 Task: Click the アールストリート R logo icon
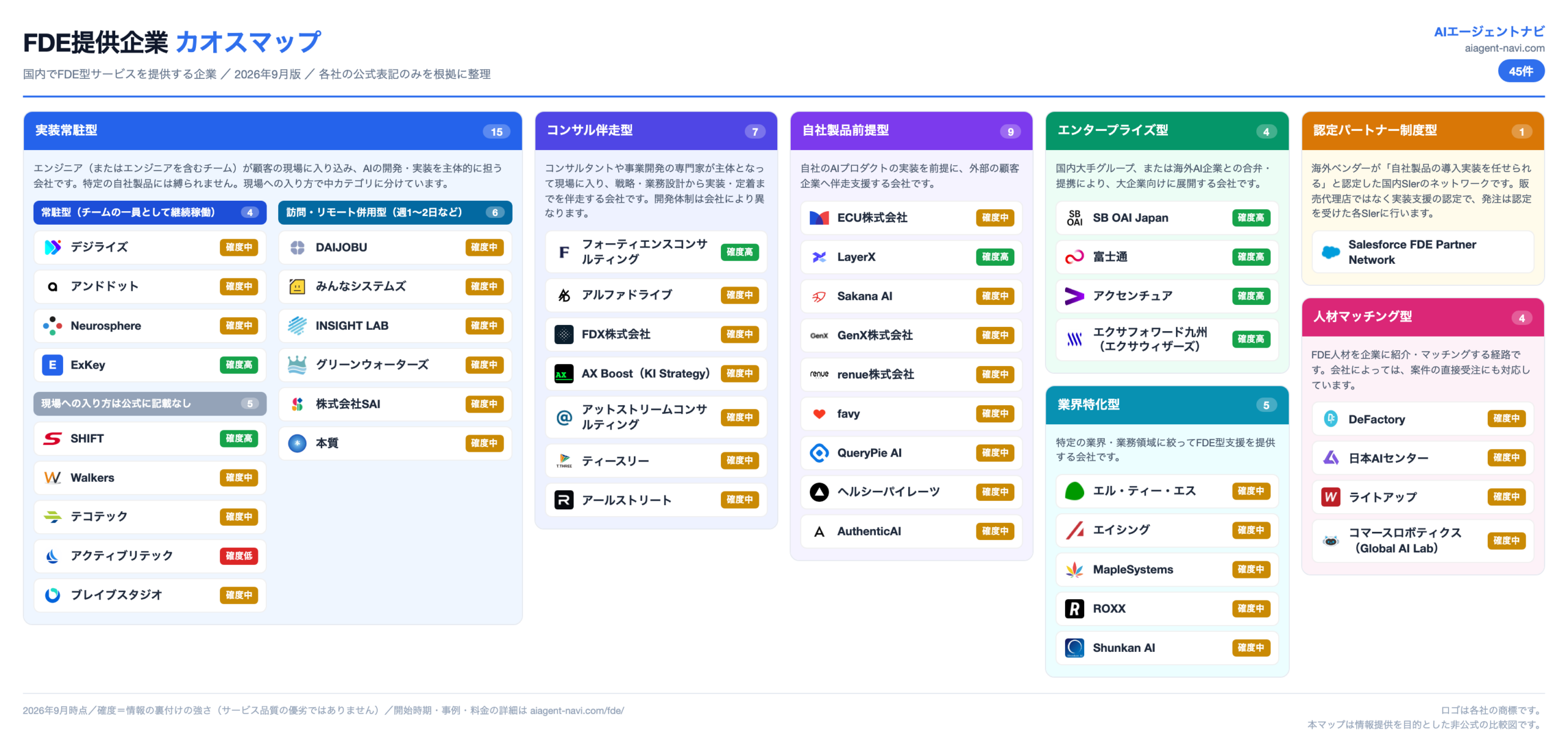pyautogui.click(x=563, y=500)
